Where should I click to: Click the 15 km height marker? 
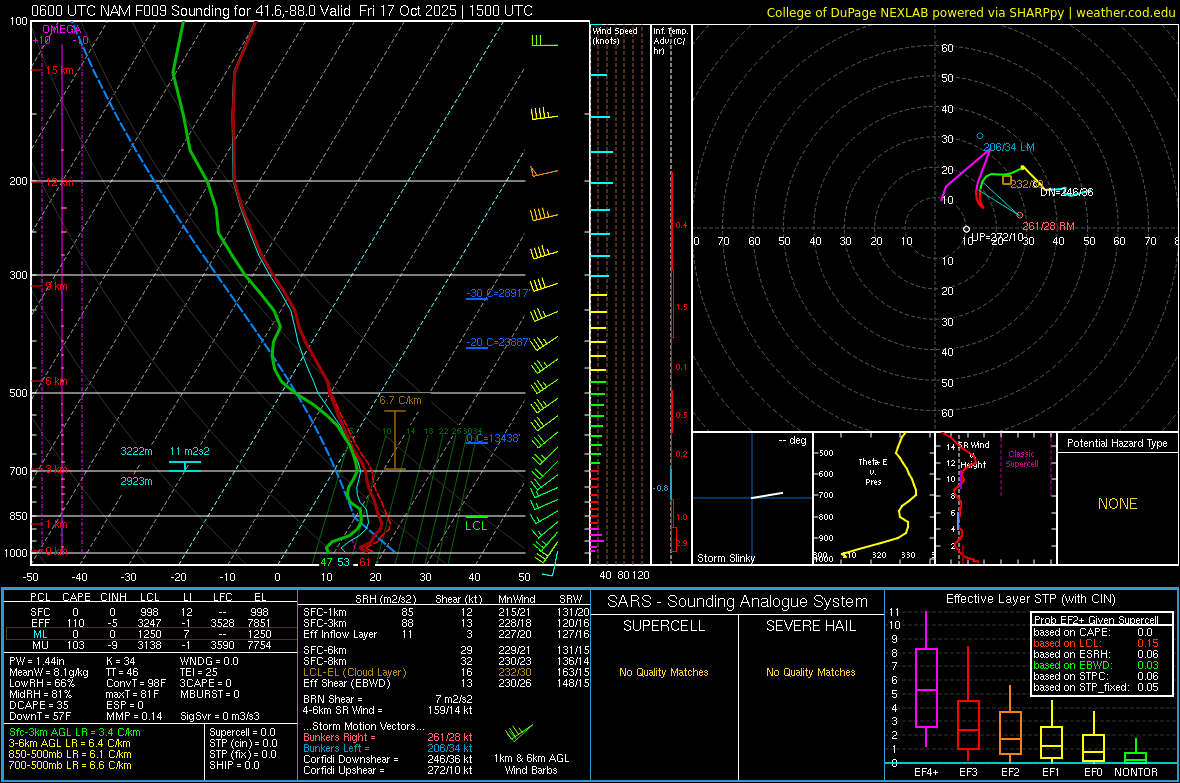pos(59,70)
